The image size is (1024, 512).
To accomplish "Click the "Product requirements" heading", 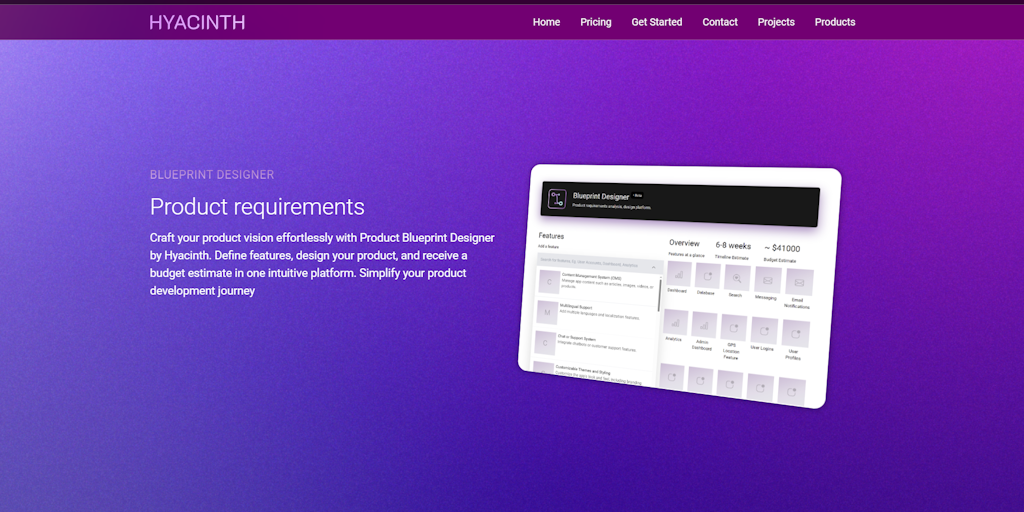I will click(257, 207).
